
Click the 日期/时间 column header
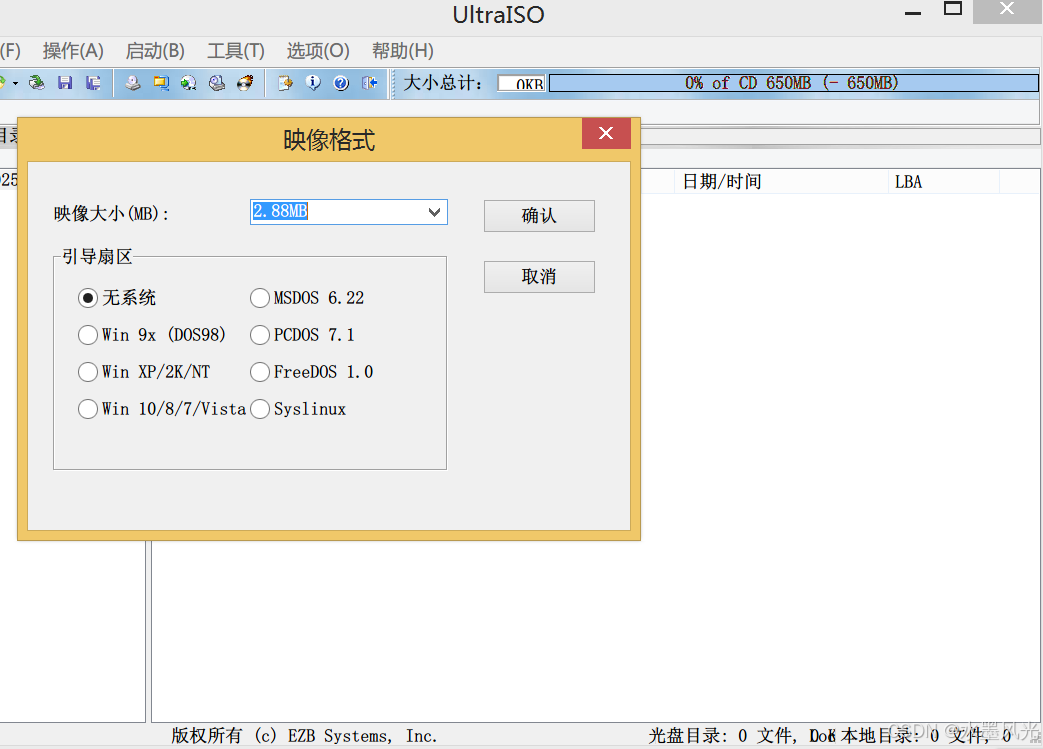coord(781,182)
